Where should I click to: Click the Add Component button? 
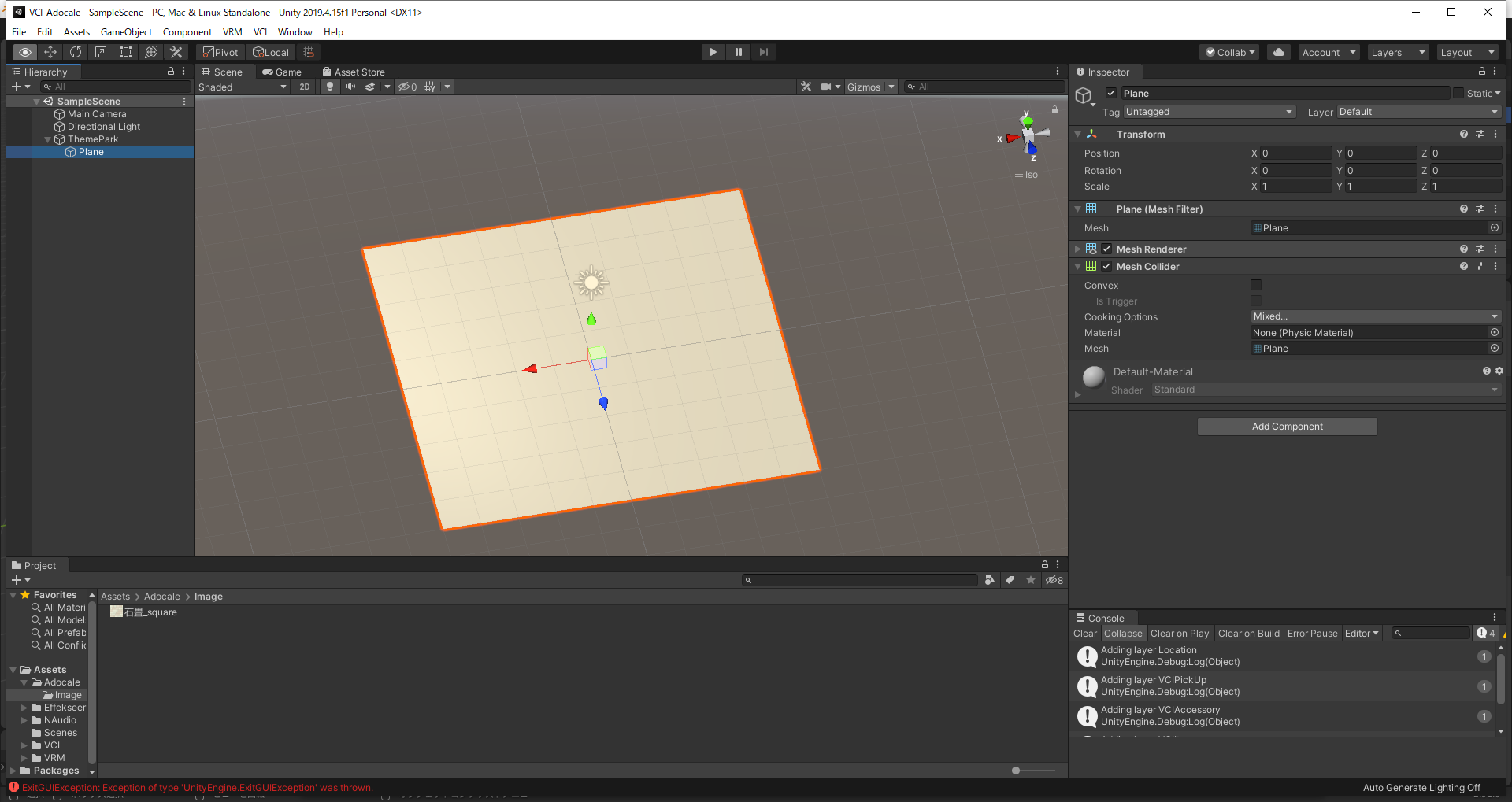tap(1287, 427)
